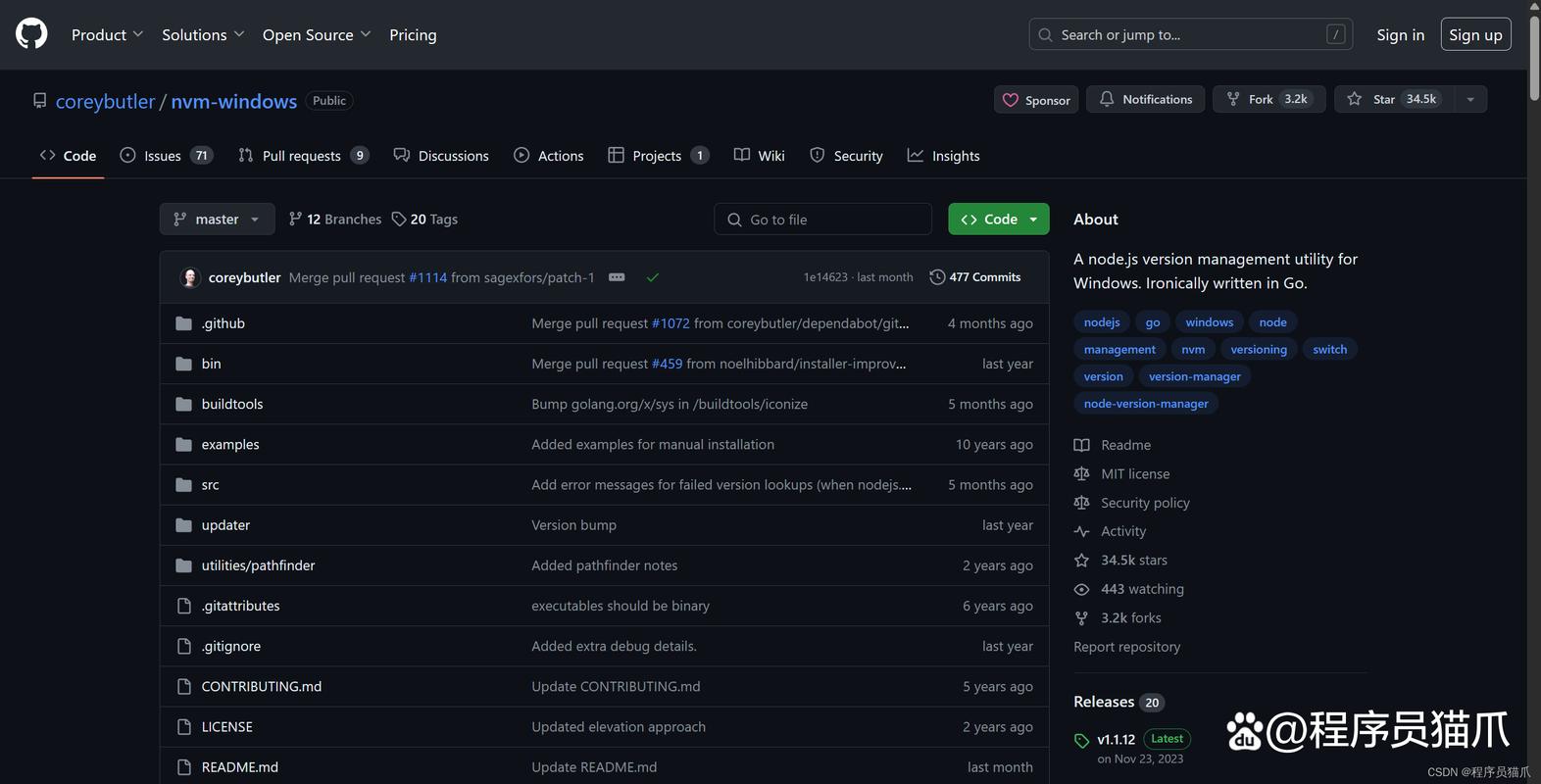The image size is (1541, 784).
Task: Click the .gitattributes file icon
Action: 183,606
